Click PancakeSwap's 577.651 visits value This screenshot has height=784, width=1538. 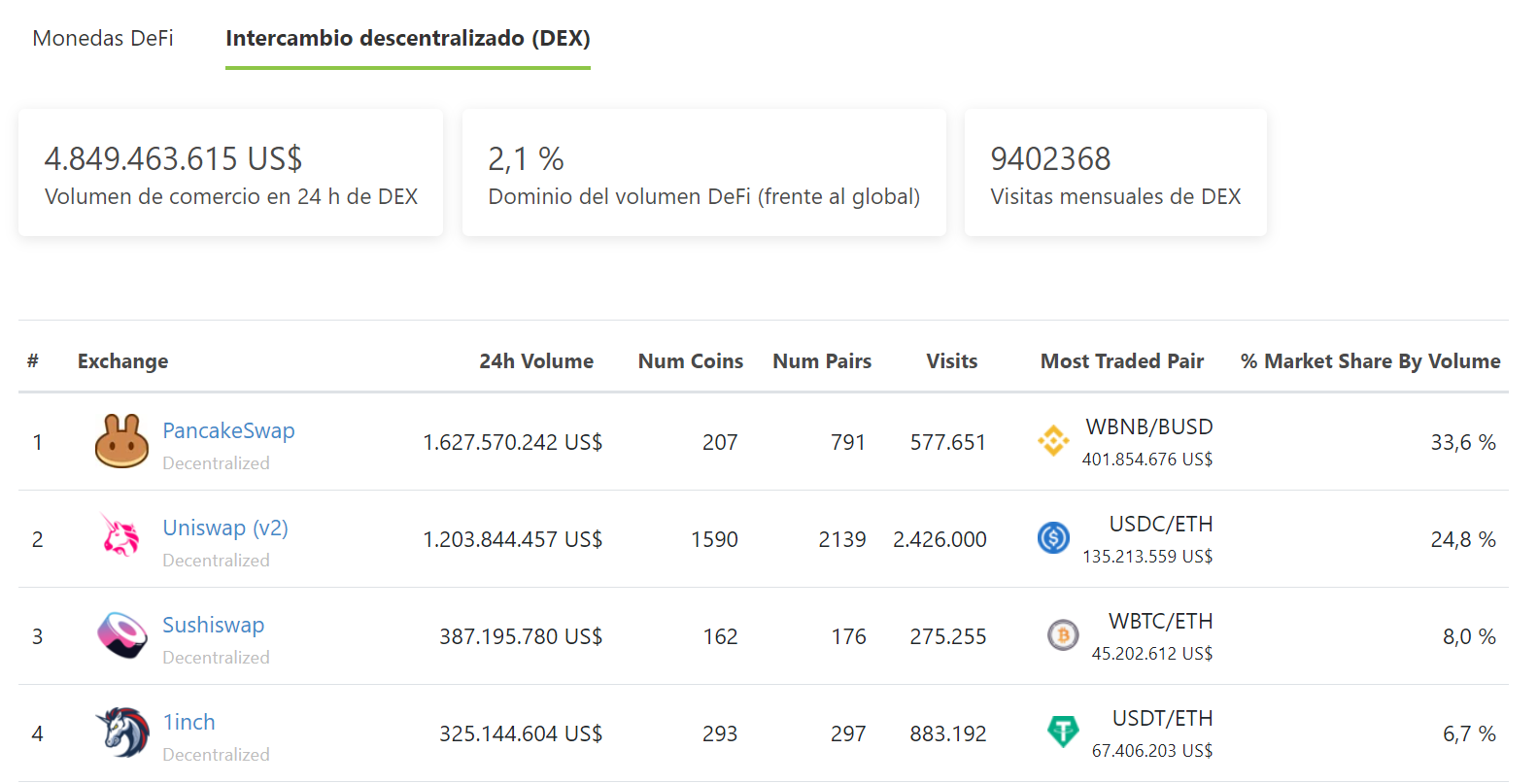click(948, 442)
